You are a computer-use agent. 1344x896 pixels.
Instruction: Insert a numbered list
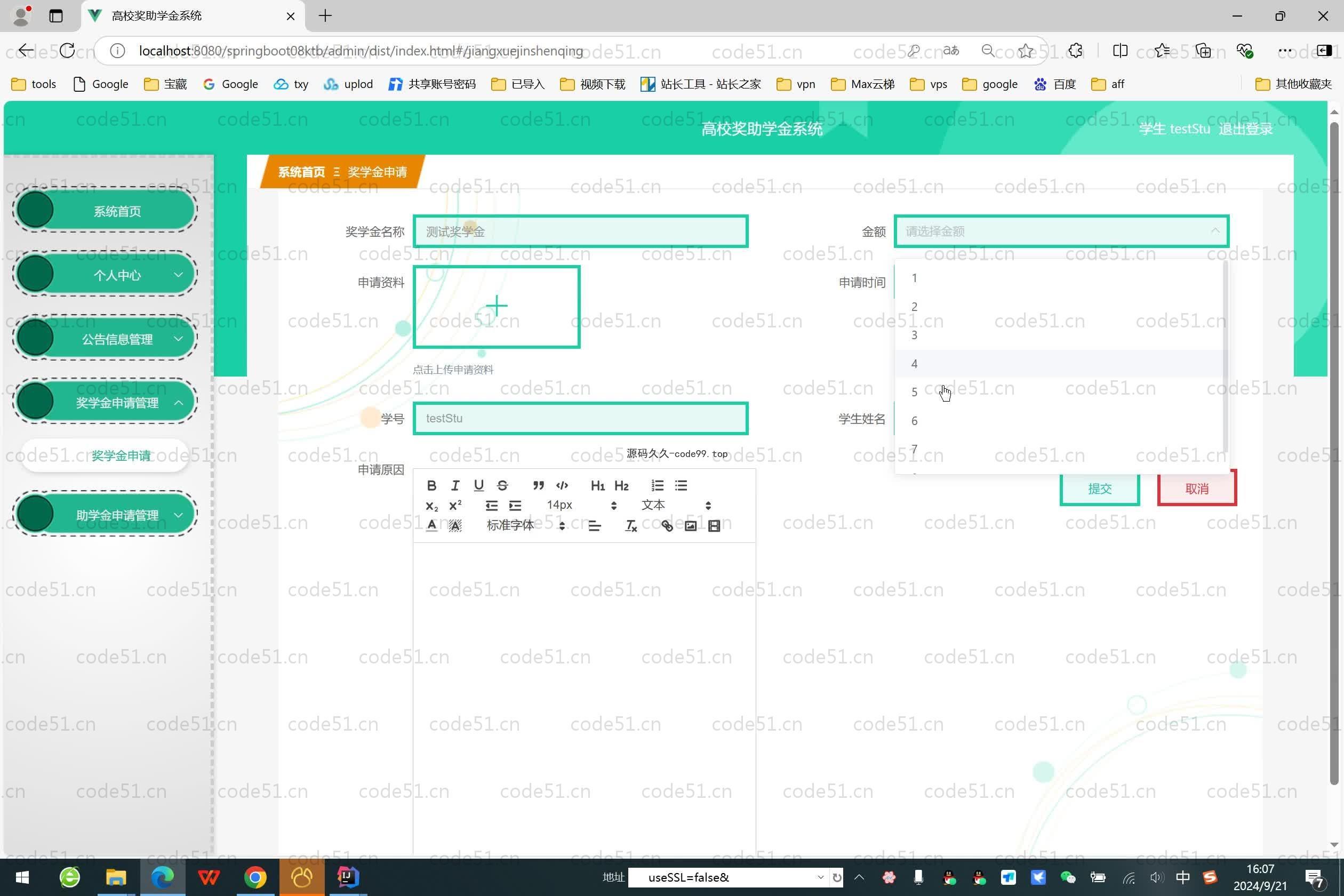point(657,486)
